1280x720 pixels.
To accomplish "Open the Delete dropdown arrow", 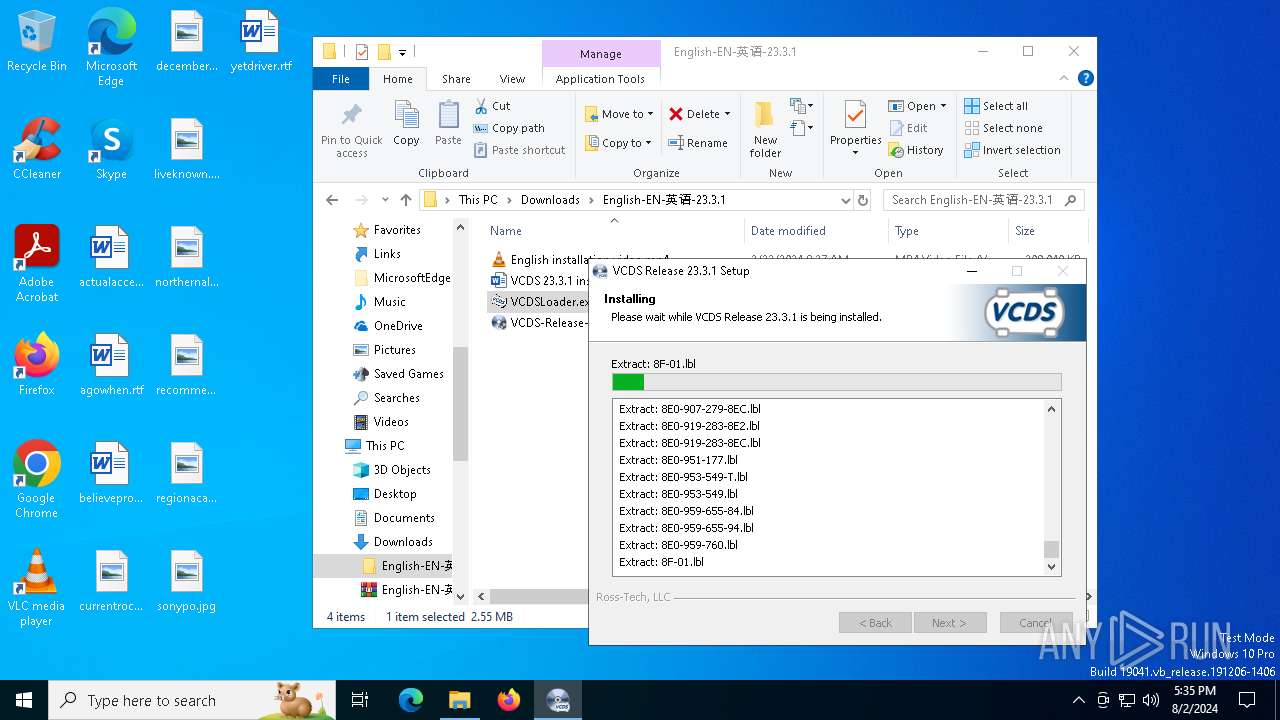I will tap(727, 114).
